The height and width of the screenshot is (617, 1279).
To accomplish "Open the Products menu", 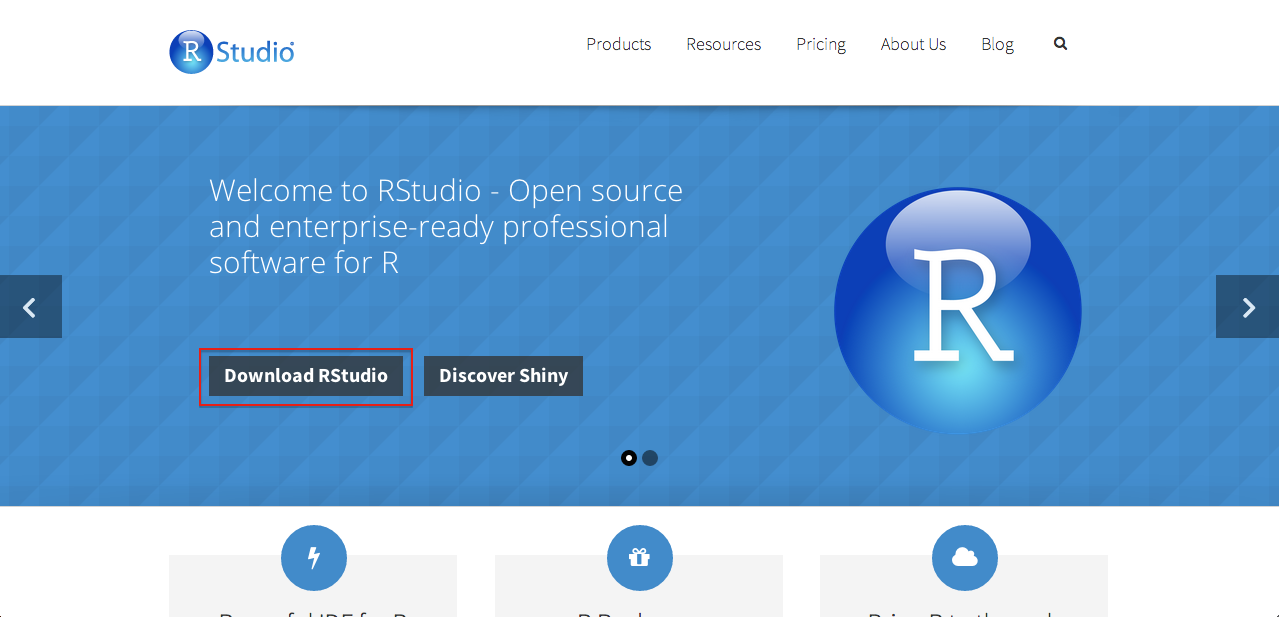I will [619, 44].
